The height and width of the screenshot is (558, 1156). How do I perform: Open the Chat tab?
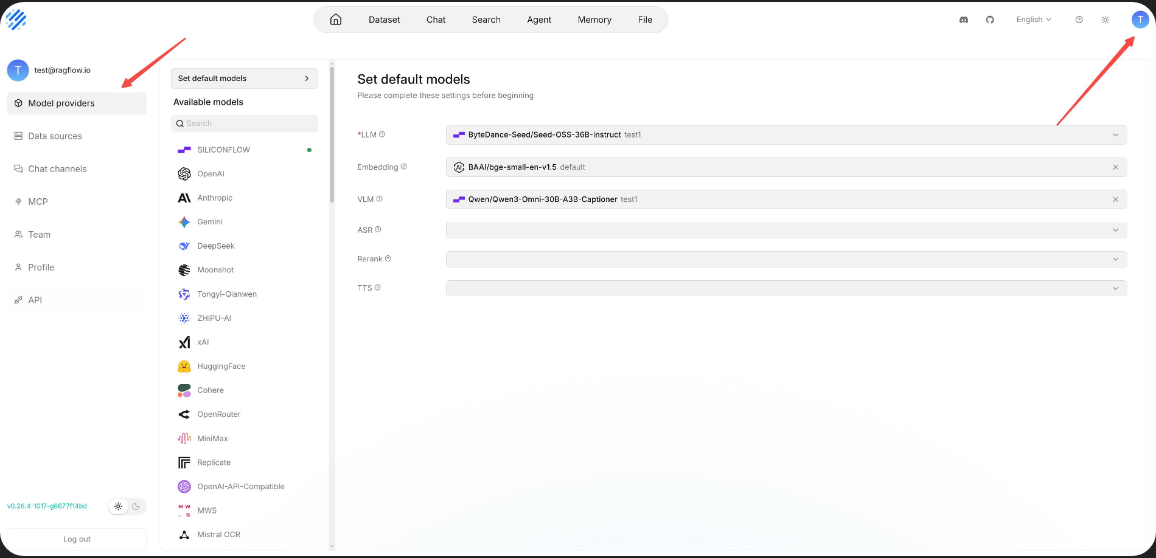[436, 20]
